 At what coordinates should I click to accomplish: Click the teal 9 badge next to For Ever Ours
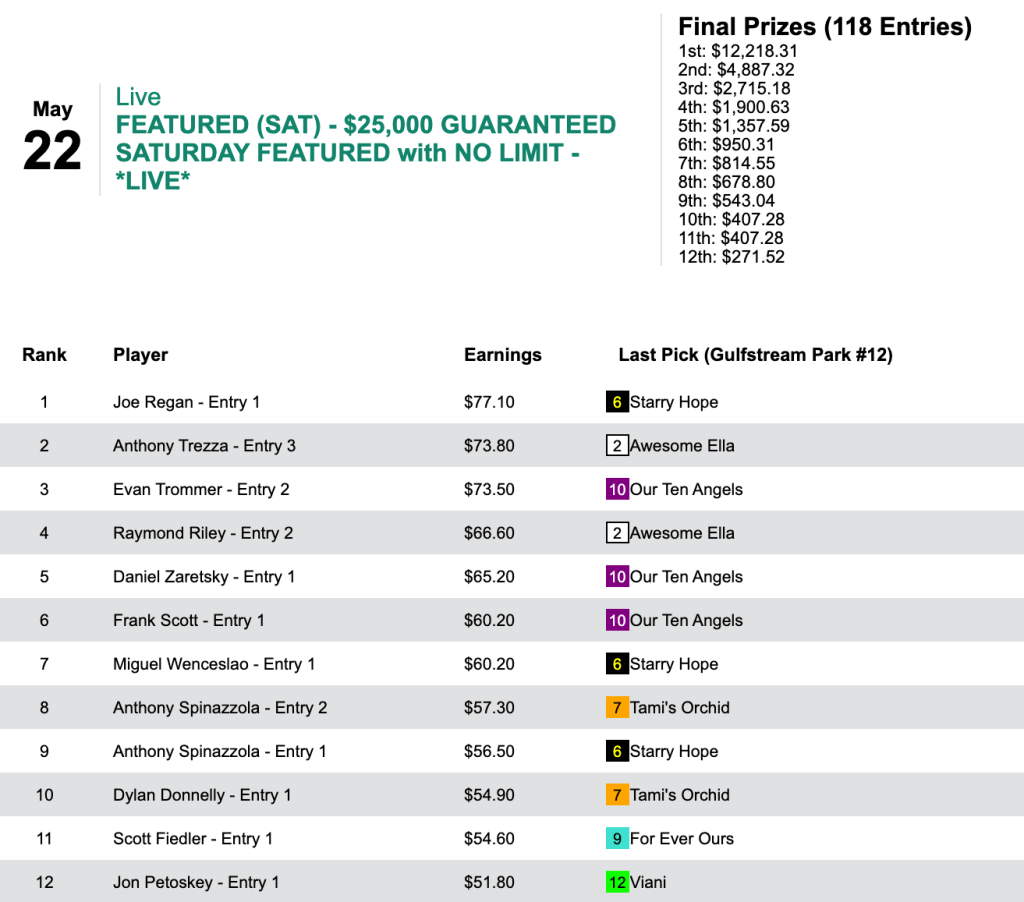[x=617, y=838]
